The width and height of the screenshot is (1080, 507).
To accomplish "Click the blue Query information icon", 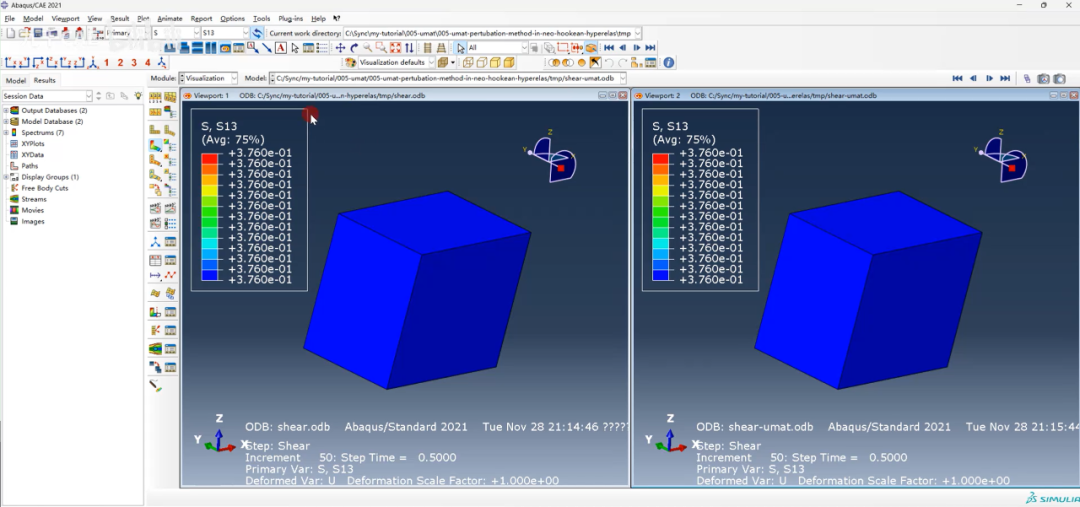I will coord(669,63).
